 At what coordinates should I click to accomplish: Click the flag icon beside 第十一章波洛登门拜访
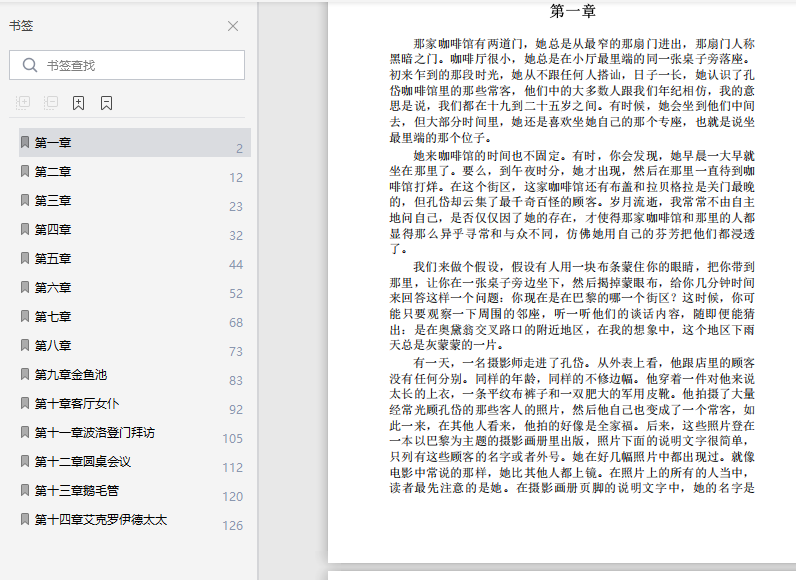point(24,432)
